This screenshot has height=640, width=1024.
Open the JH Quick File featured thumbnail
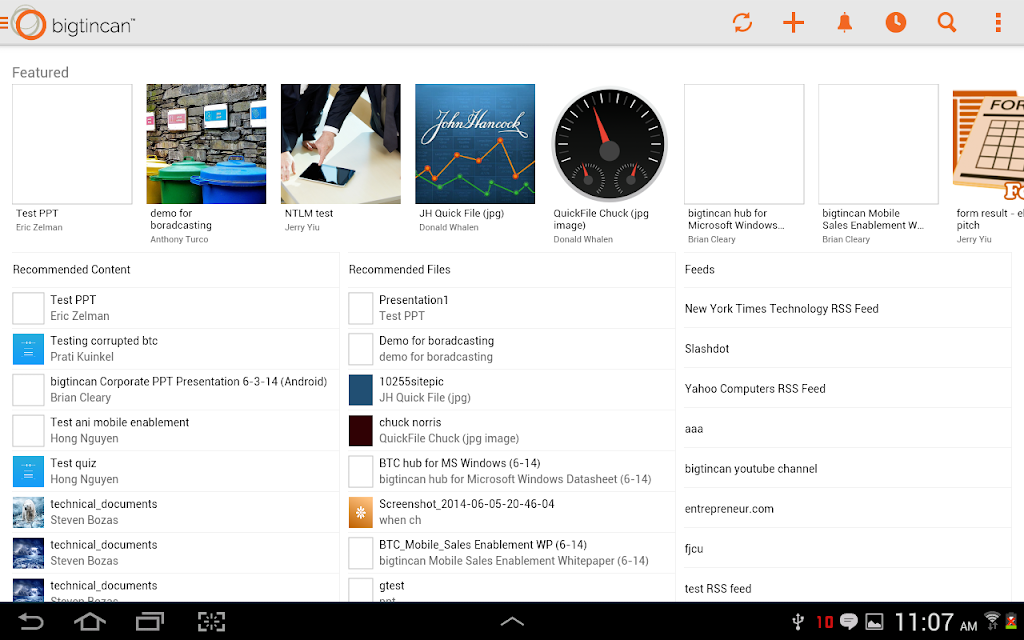click(x=475, y=144)
